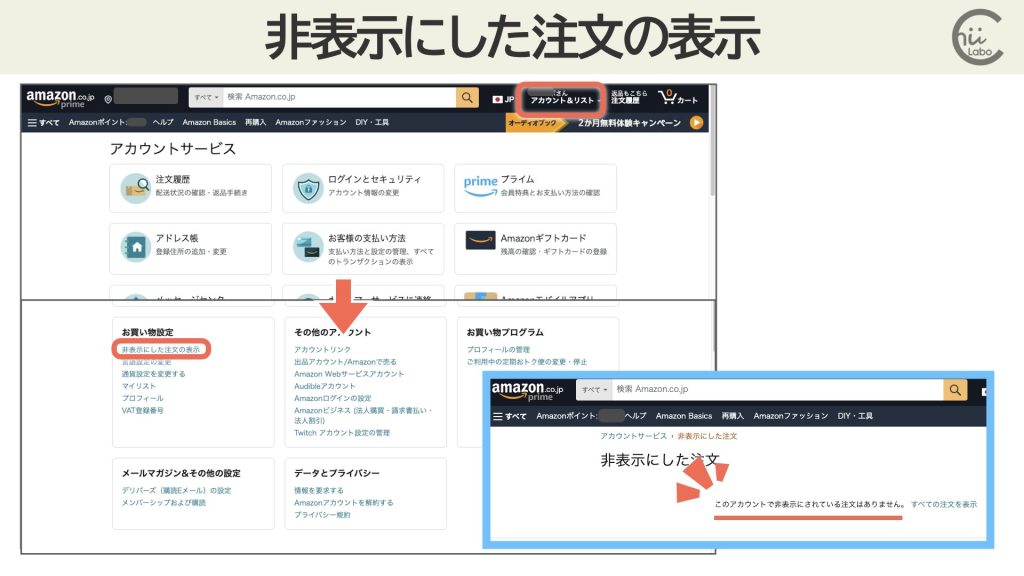Click デリバーズ (購読Eメール) の設定 link
Viewport: 1024px width, 576px height.
pyautogui.click(x=176, y=490)
